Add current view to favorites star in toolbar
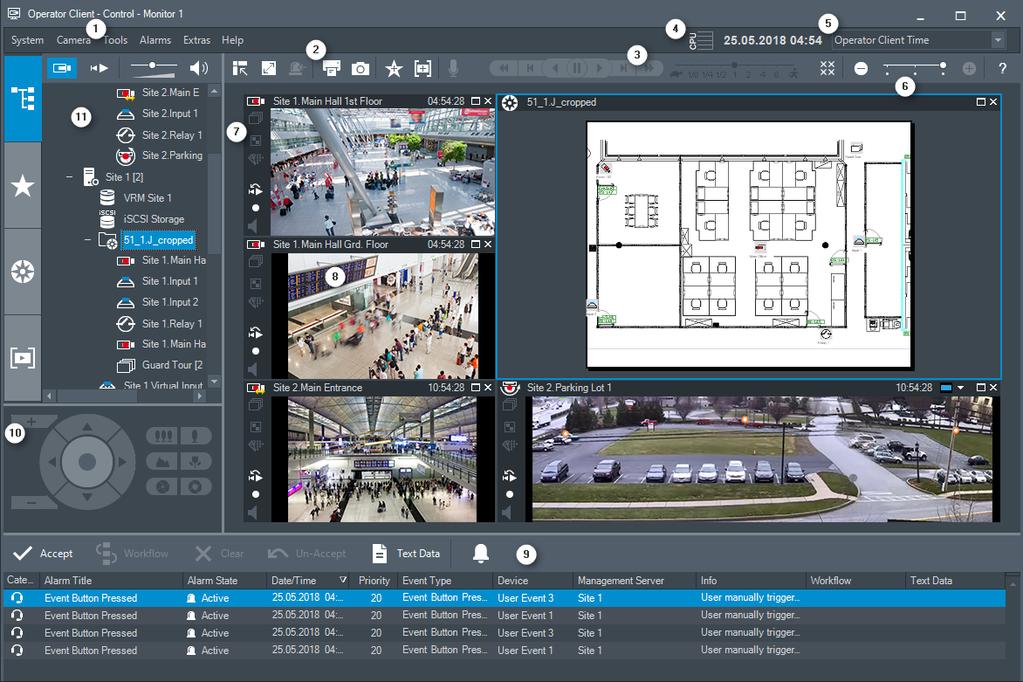The height and width of the screenshot is (682, 1023). tap(393, 69)
